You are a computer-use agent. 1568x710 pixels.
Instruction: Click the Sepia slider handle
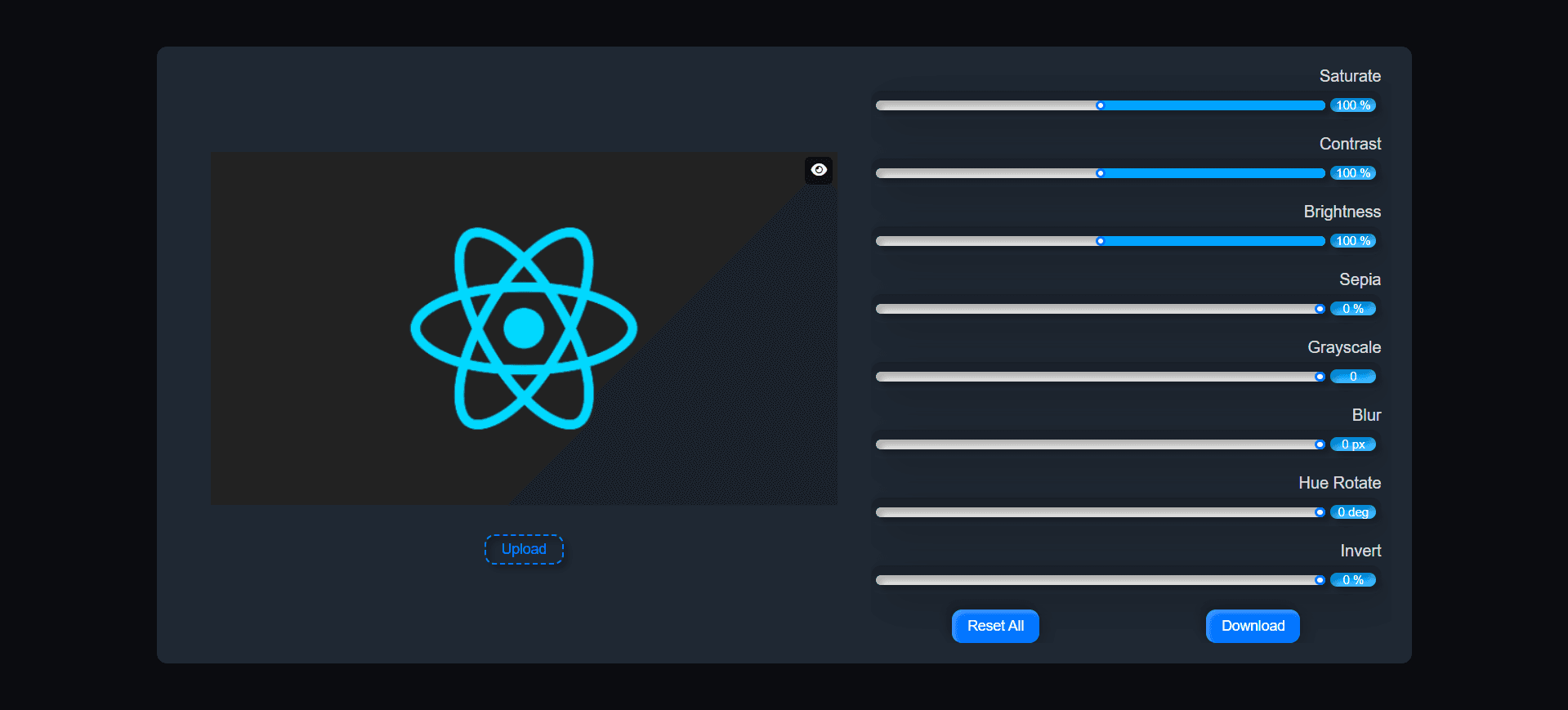(x=1320, y=309)
